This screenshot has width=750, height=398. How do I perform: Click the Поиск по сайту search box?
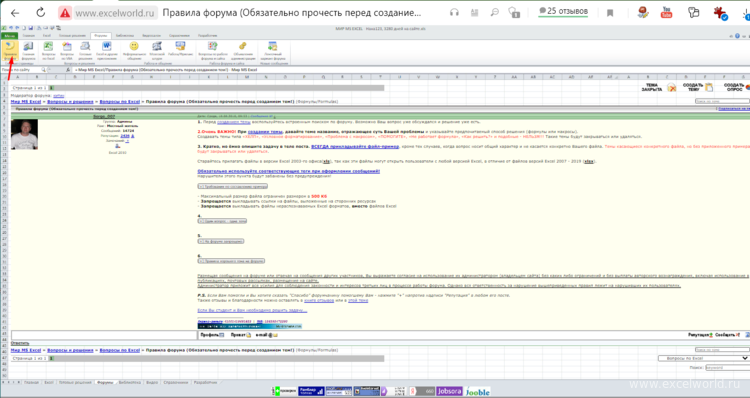point(21,70)
